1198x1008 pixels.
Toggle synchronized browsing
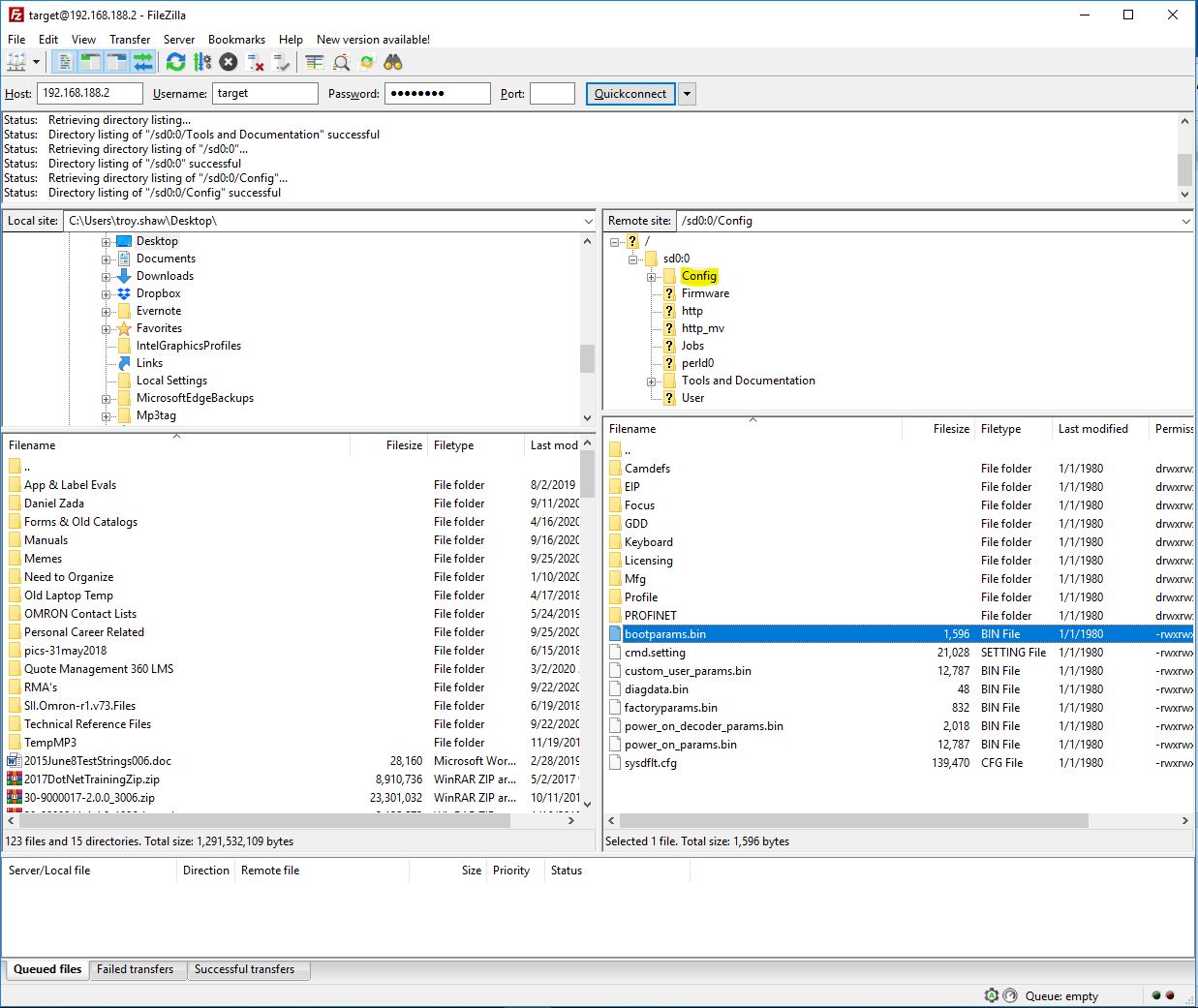click(367, 62)
